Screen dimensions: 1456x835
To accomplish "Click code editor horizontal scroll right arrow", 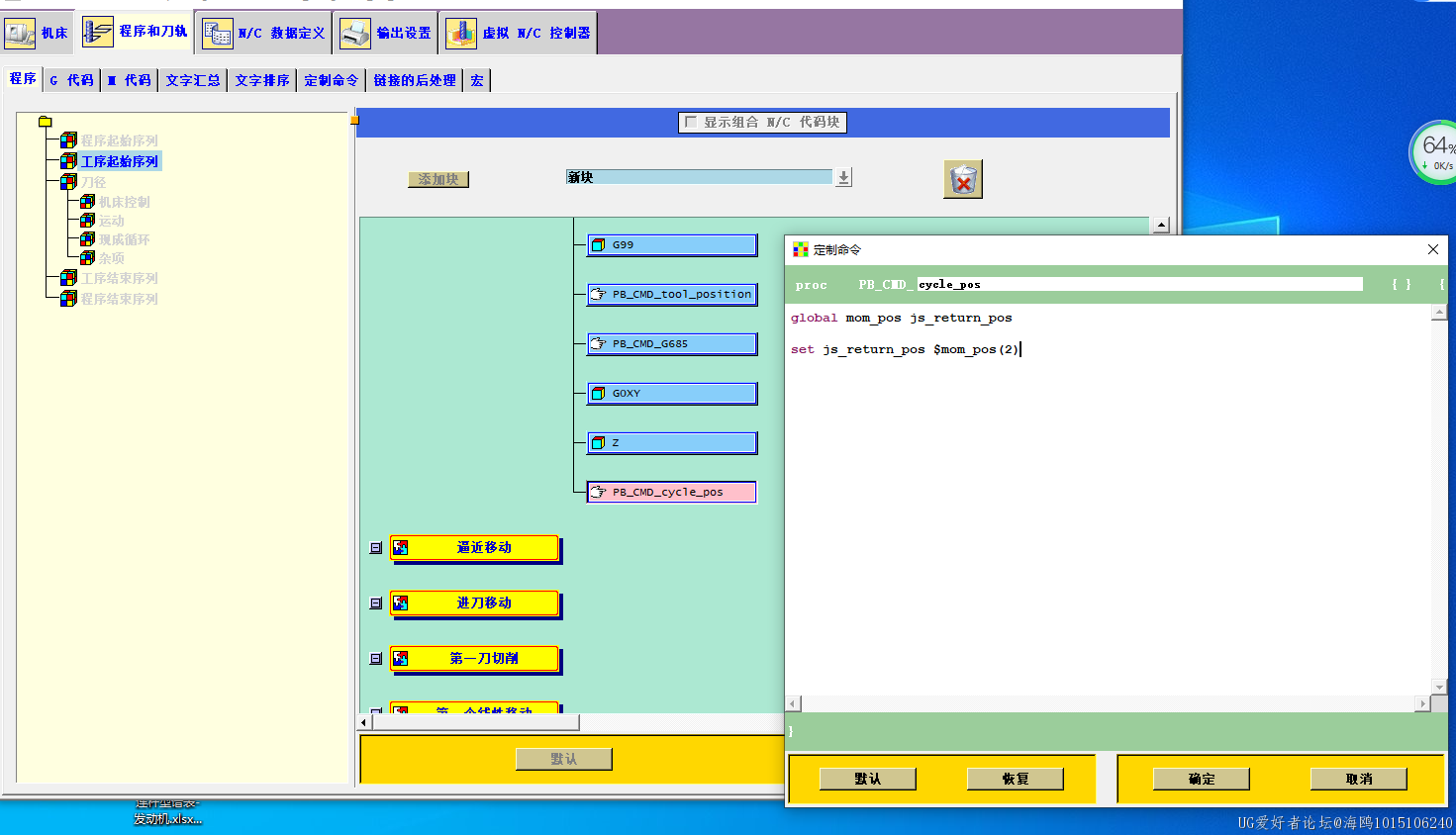I will (1422, 703).
